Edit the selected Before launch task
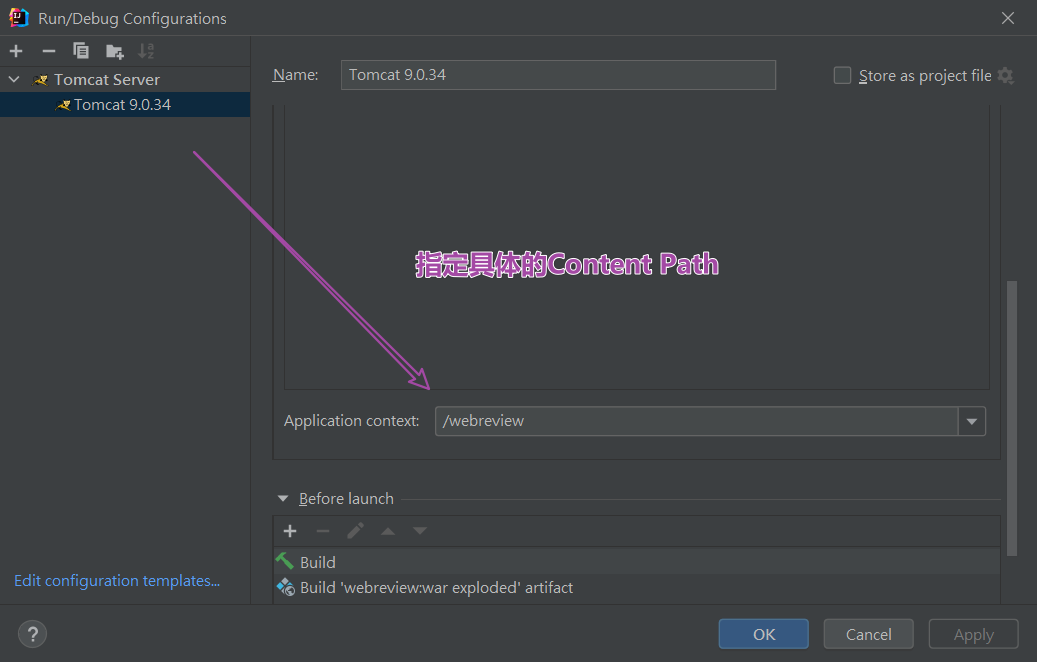 (x=355, y=531)
